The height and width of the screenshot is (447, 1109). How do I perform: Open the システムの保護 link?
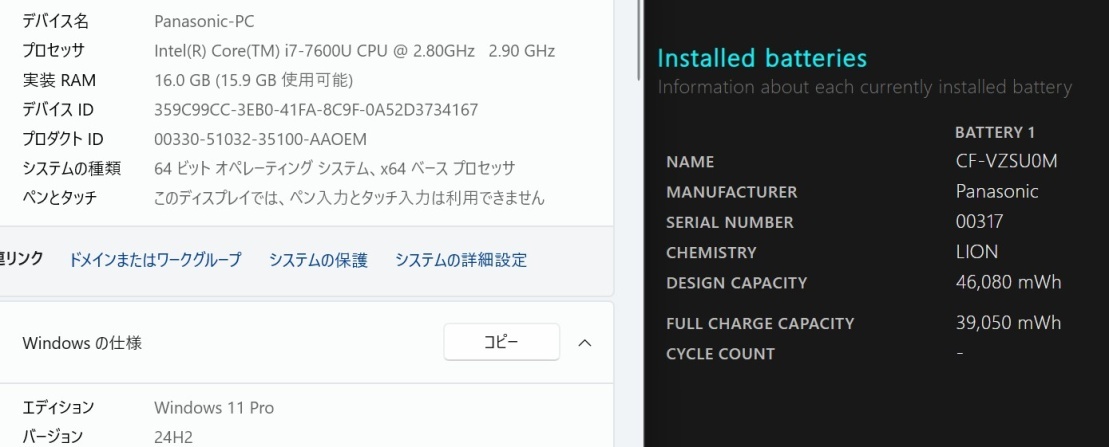(318, 260)
